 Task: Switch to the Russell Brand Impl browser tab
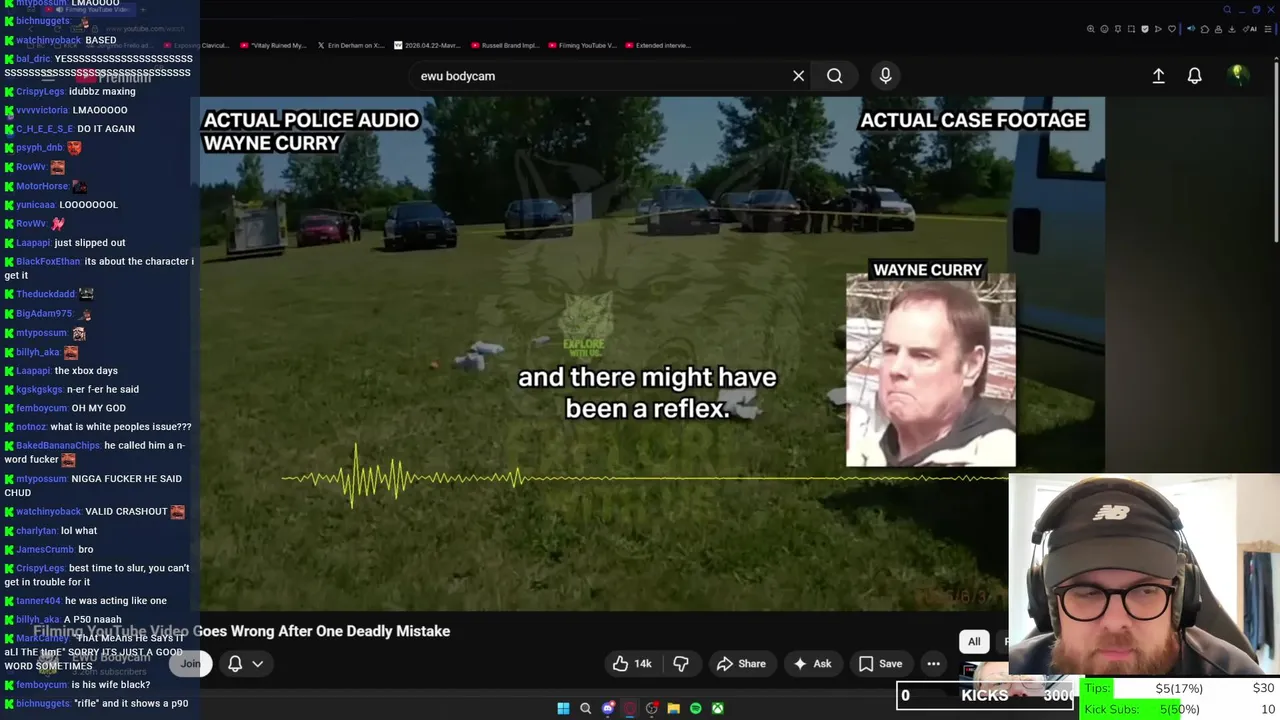pos(505,45)
